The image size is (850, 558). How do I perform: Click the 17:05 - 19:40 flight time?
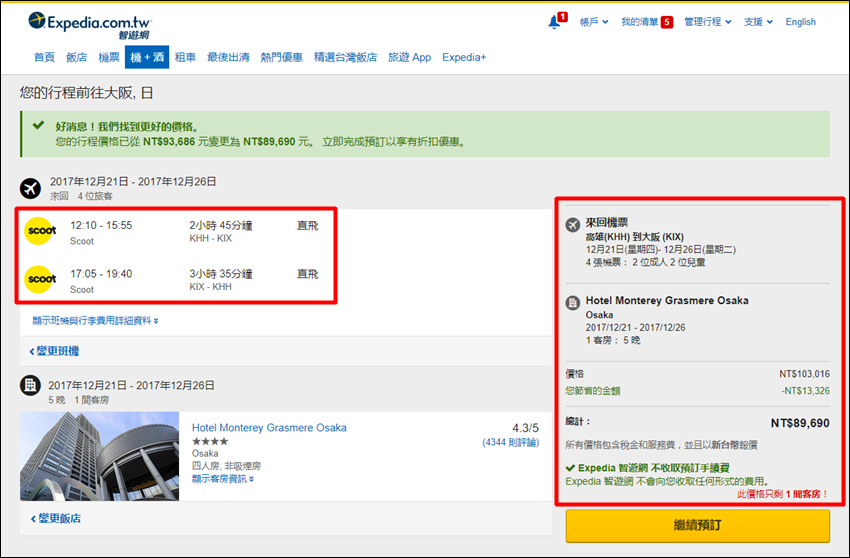click(x=101, y=274)
